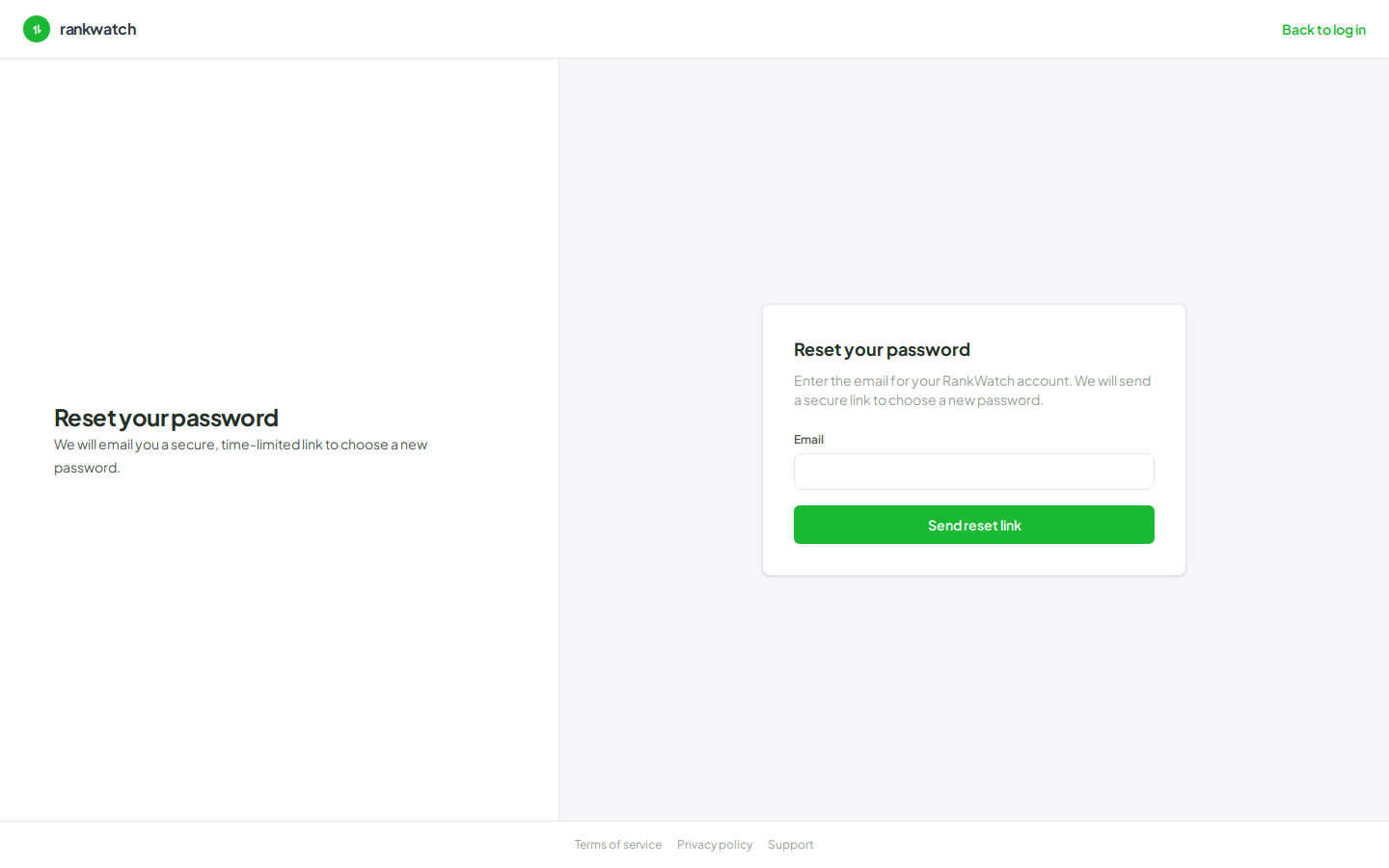Click the RankWatch account instruction text in card
Screen dimensions: 1389x868
tap(972, 391)
